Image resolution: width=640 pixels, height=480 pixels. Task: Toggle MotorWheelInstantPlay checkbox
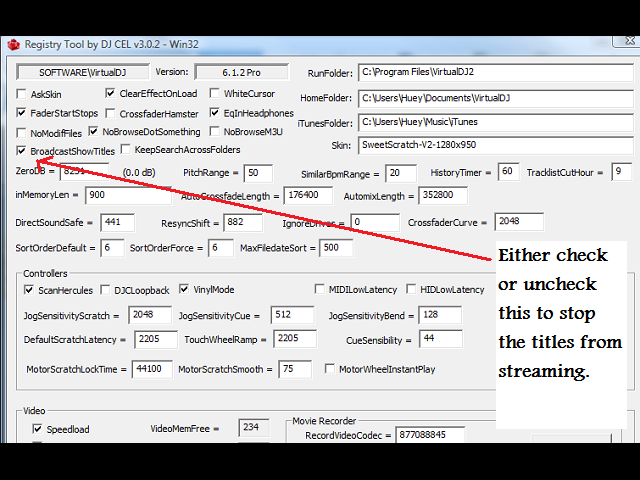(329, 369)
